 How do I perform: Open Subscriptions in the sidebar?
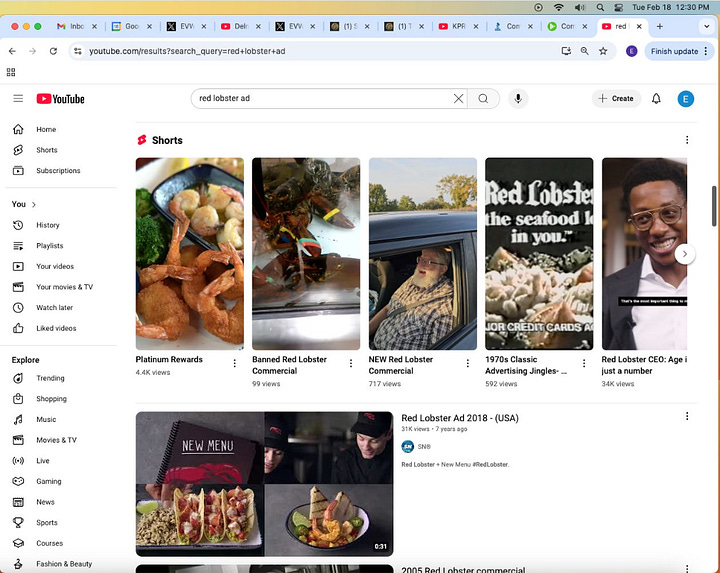tap(59, 171)
